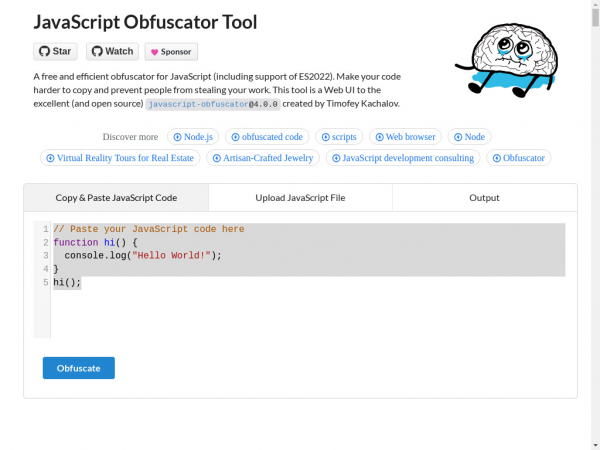The image size is (600, 450).
Task: Open the Artisan-Crafted Jewelry link
Action: click(x=263, y=158)
